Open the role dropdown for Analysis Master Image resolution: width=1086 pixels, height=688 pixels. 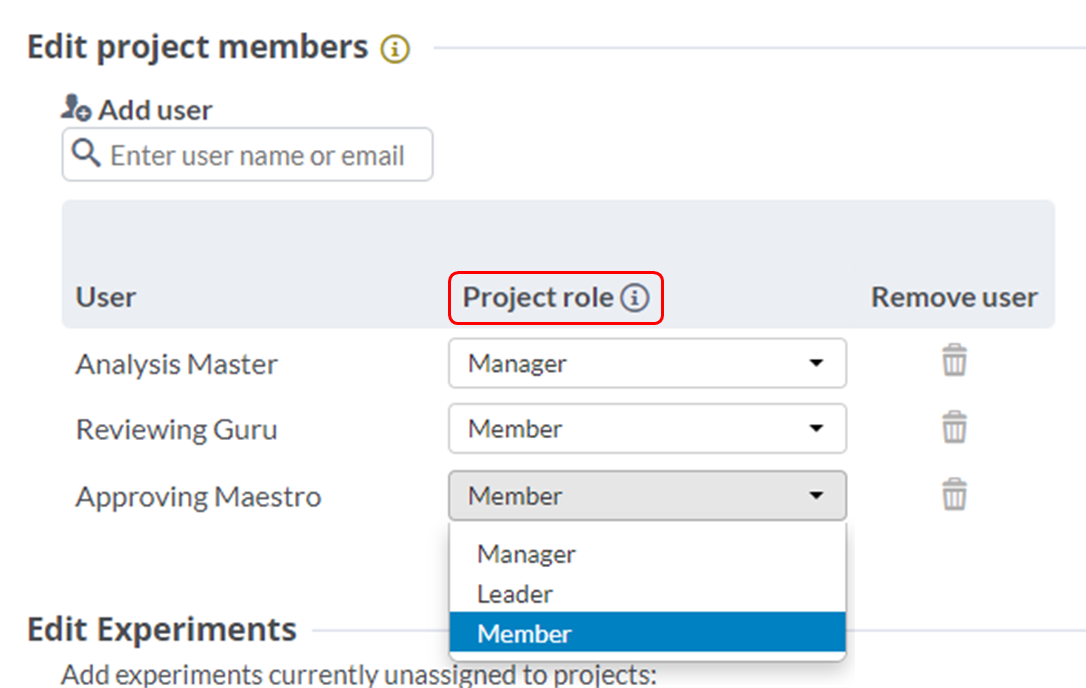tap(646, 363)
